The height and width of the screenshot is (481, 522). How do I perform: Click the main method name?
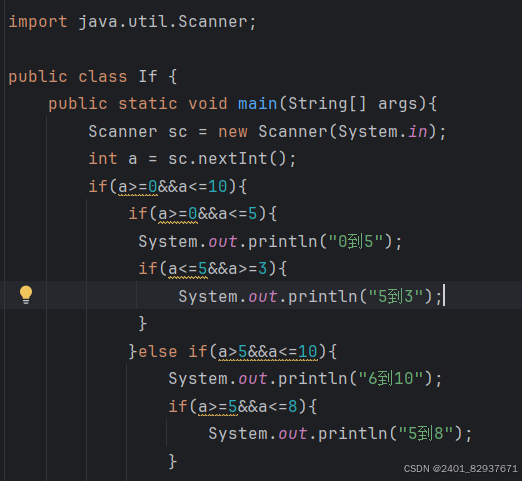(x=258, y=104)
